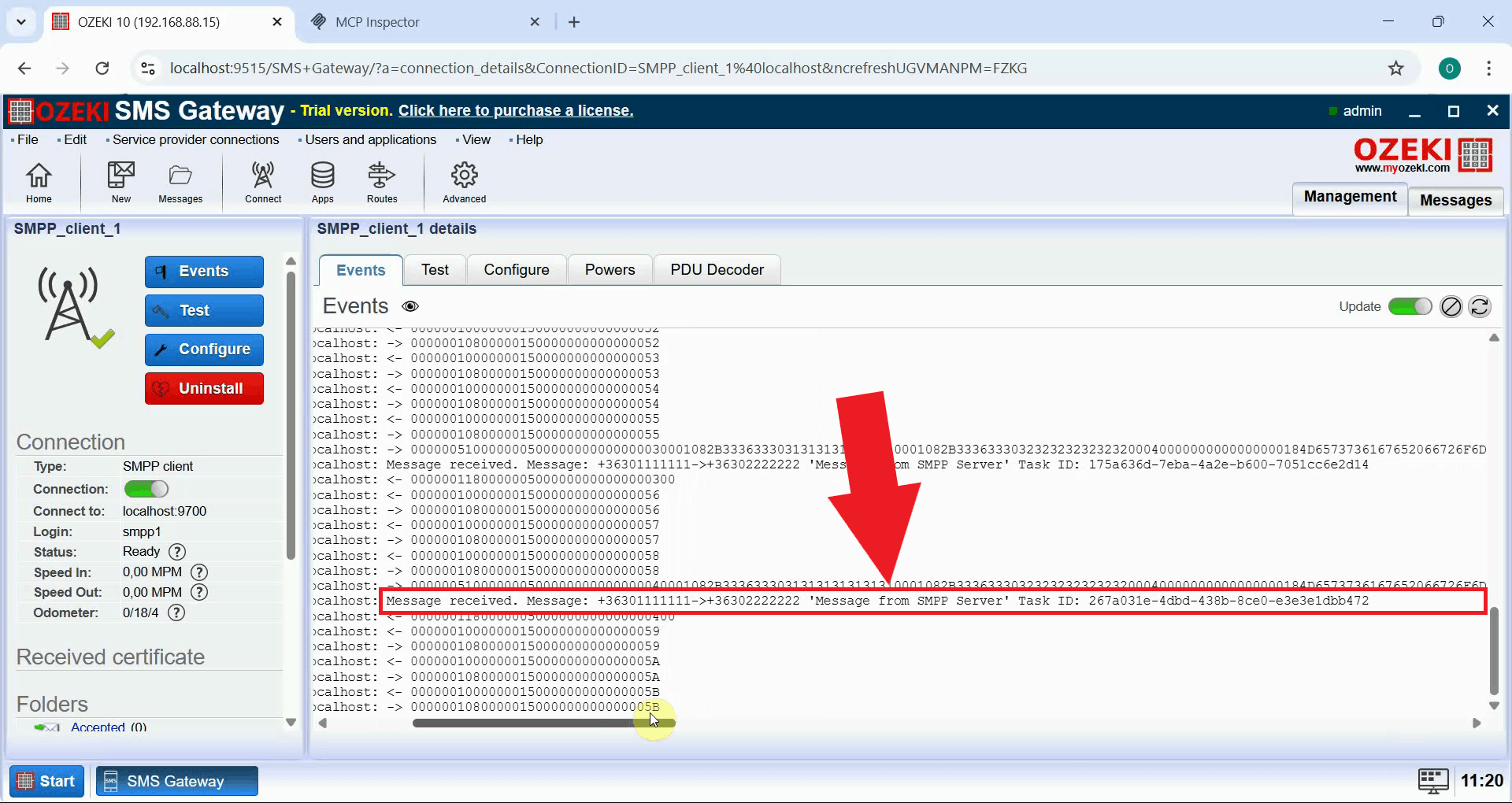Click the purchase a license link

point(515,110)
